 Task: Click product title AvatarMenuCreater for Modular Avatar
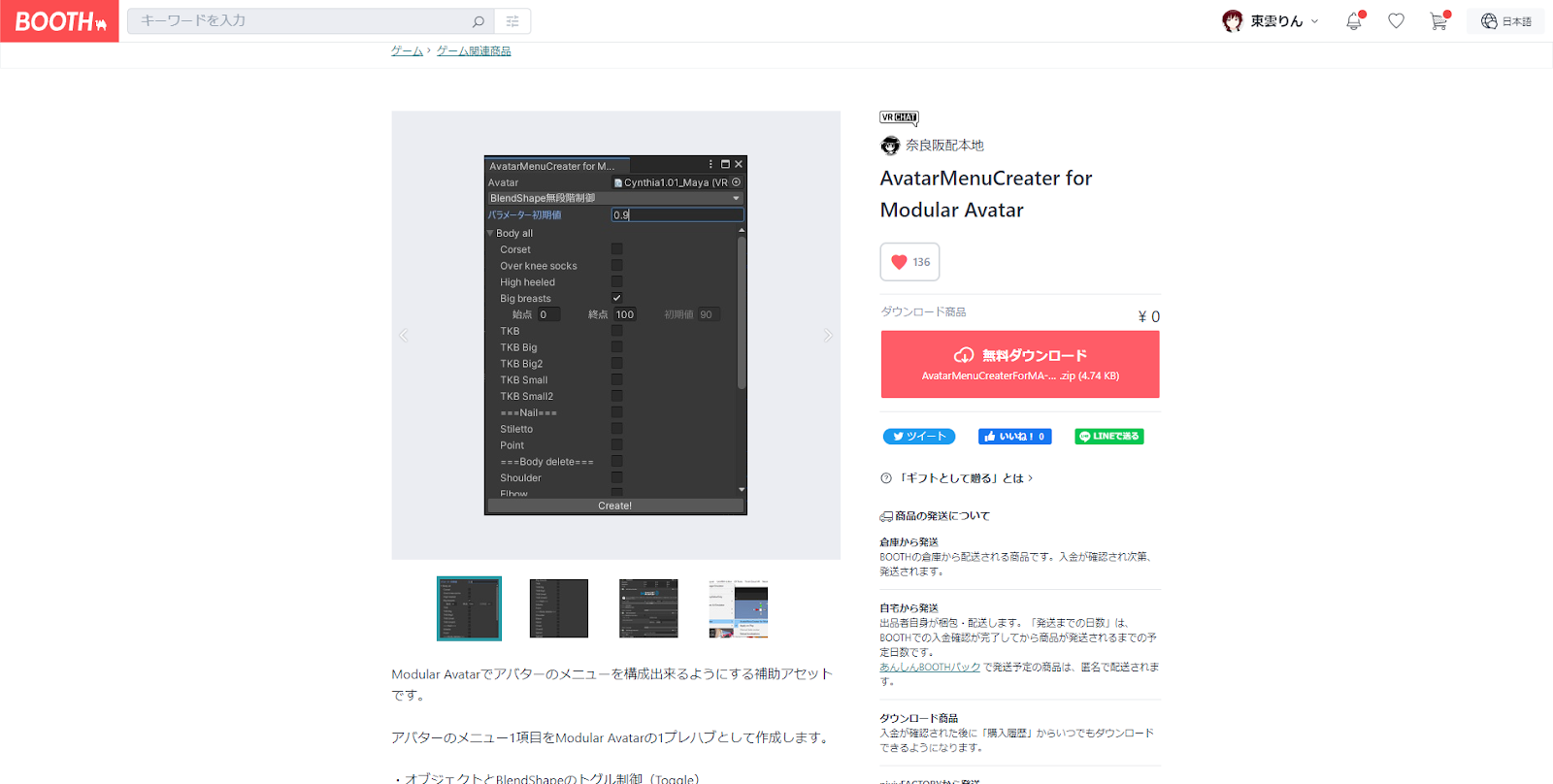pos(986,194)
